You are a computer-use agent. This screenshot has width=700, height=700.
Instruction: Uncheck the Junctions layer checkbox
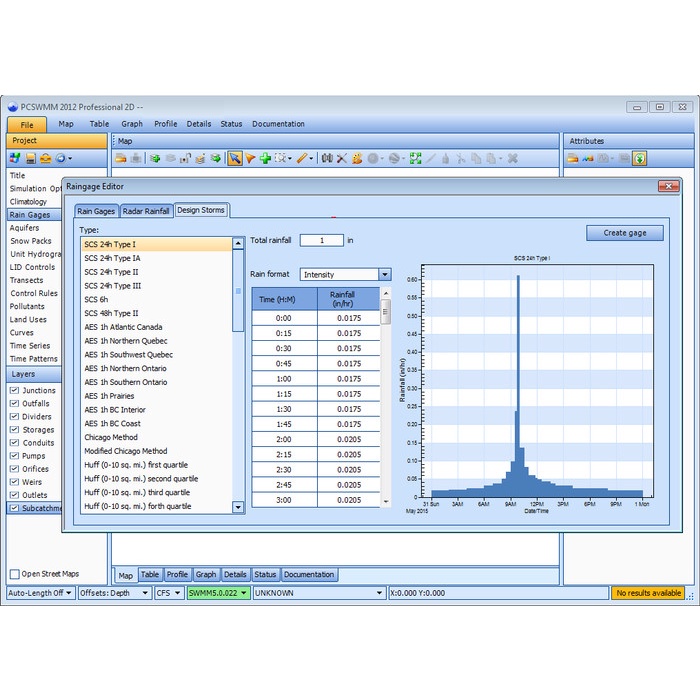click(14, 390)
